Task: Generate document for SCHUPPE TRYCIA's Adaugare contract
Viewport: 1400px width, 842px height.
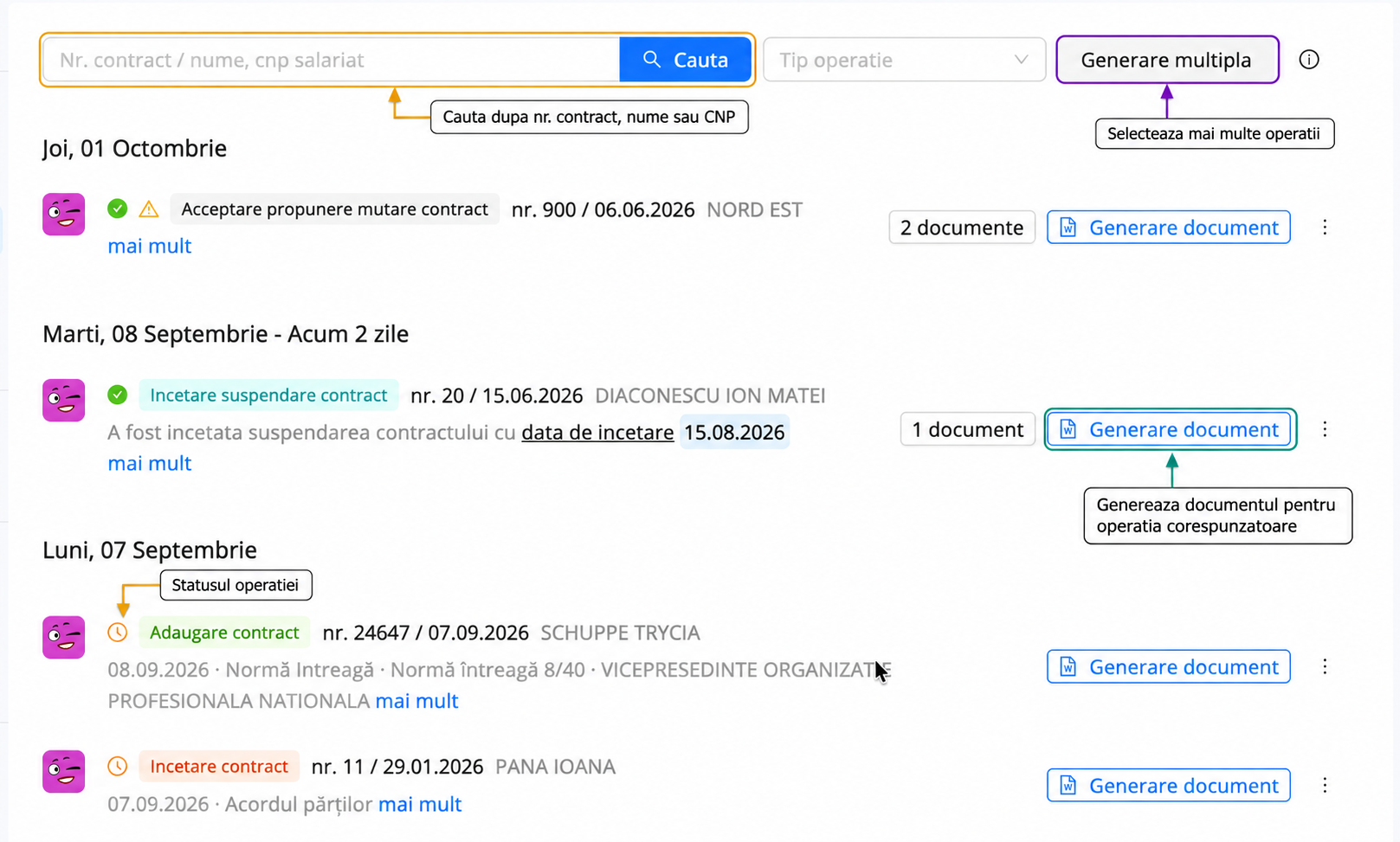Action: pos(1169,666)
